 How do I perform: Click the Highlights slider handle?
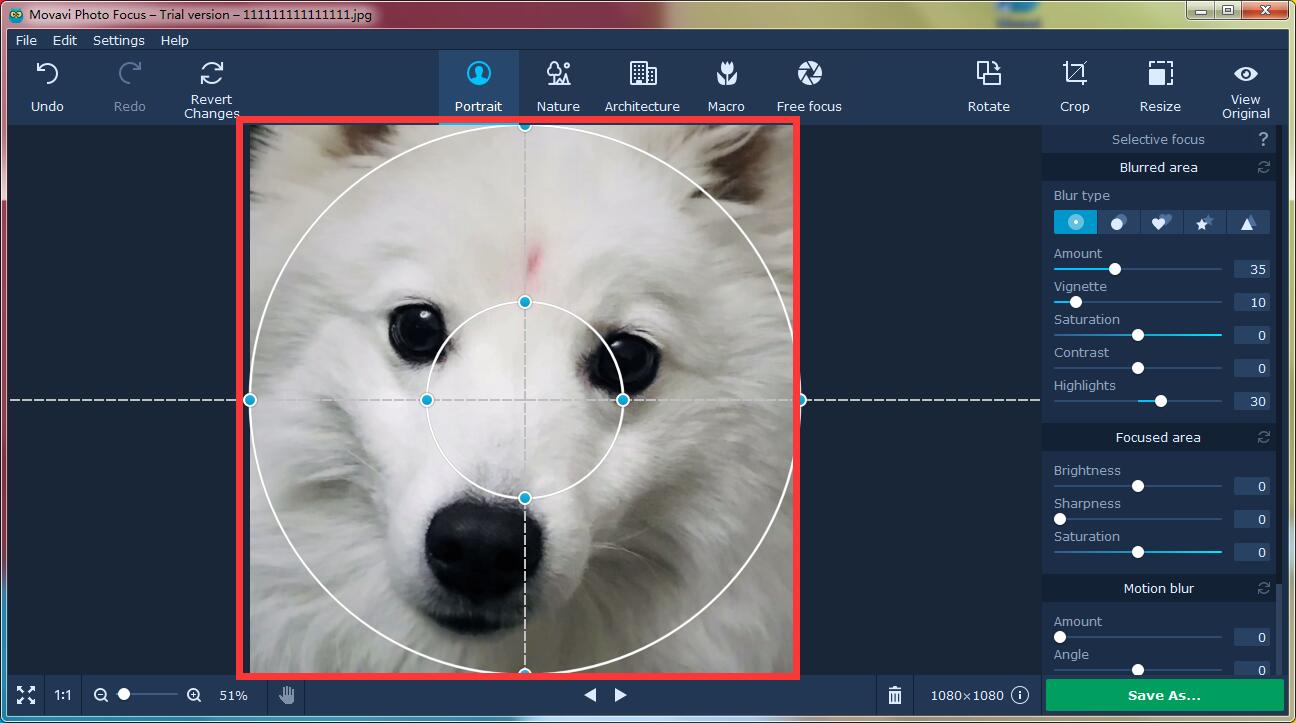[1161, 401]
